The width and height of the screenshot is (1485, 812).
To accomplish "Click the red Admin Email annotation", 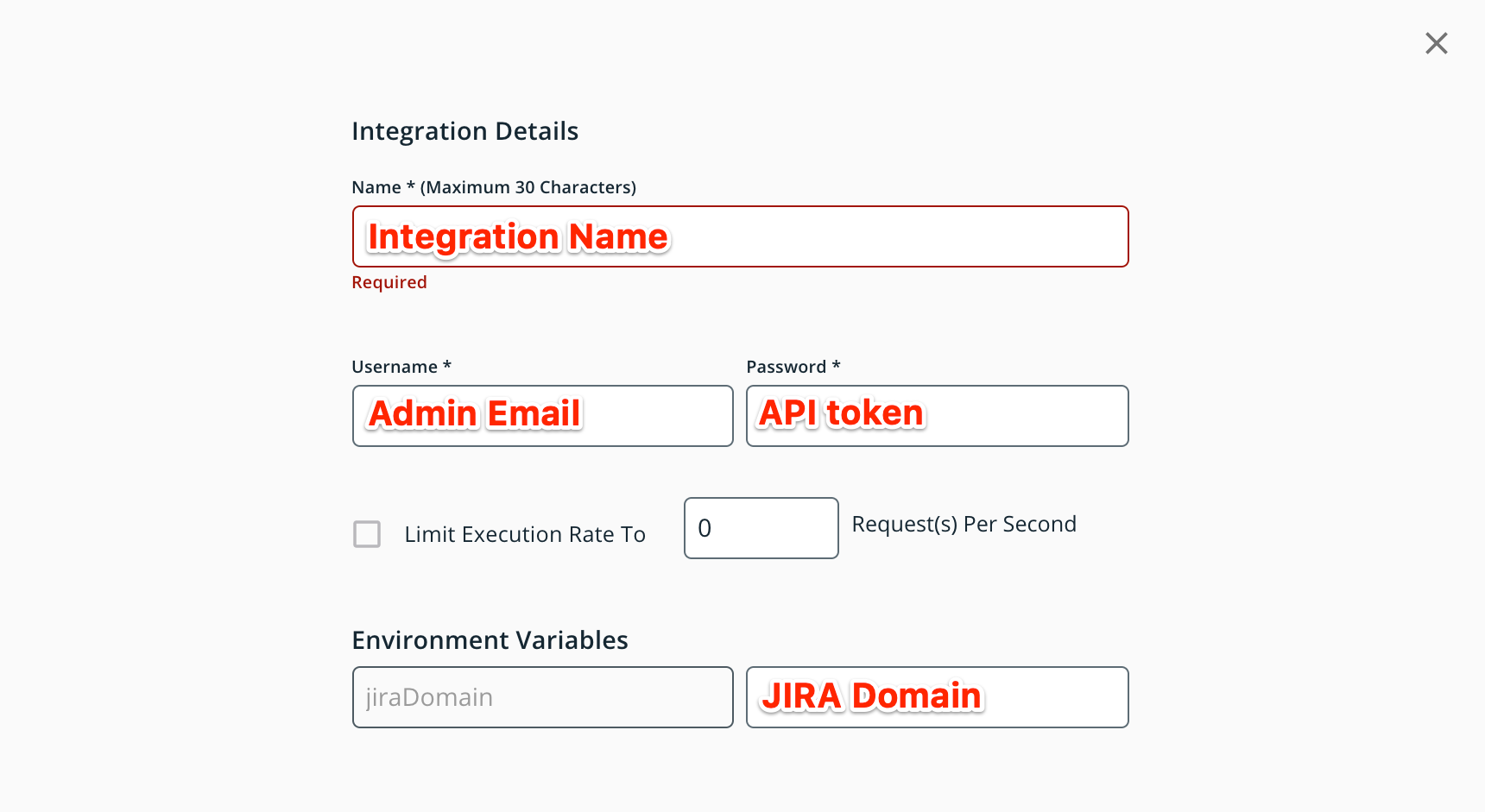I will [x=475, y=413].
